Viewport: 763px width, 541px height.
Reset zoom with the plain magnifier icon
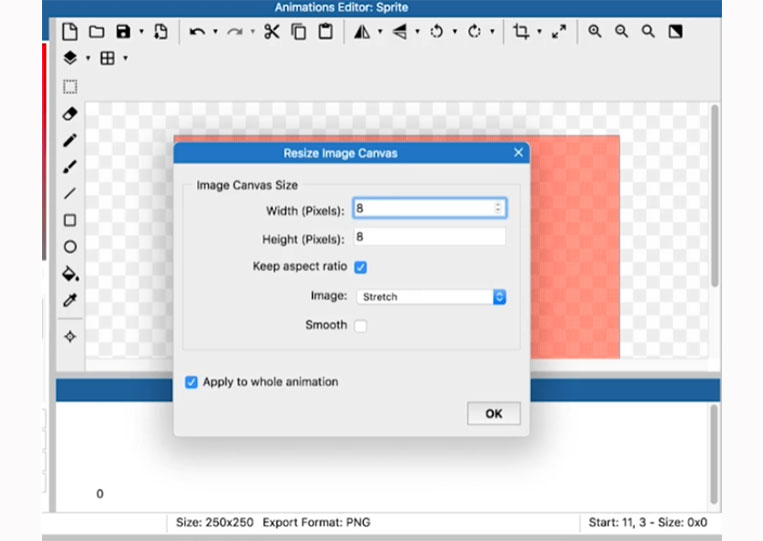[648, 32]
